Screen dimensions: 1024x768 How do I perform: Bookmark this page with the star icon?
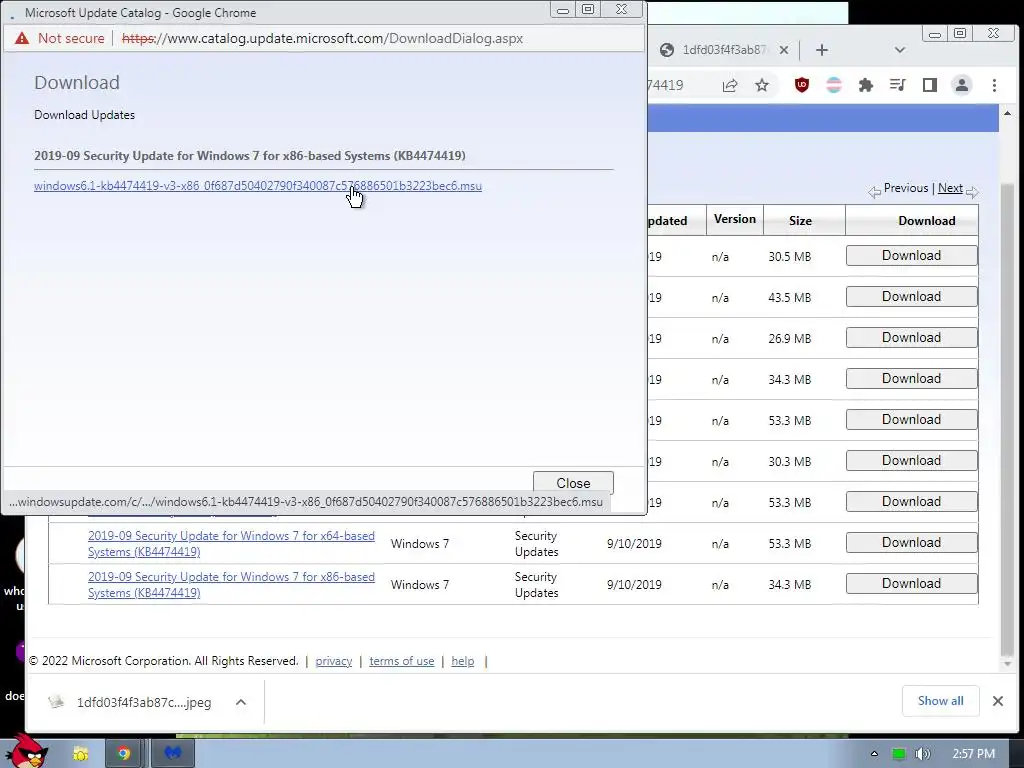(761, 86)
